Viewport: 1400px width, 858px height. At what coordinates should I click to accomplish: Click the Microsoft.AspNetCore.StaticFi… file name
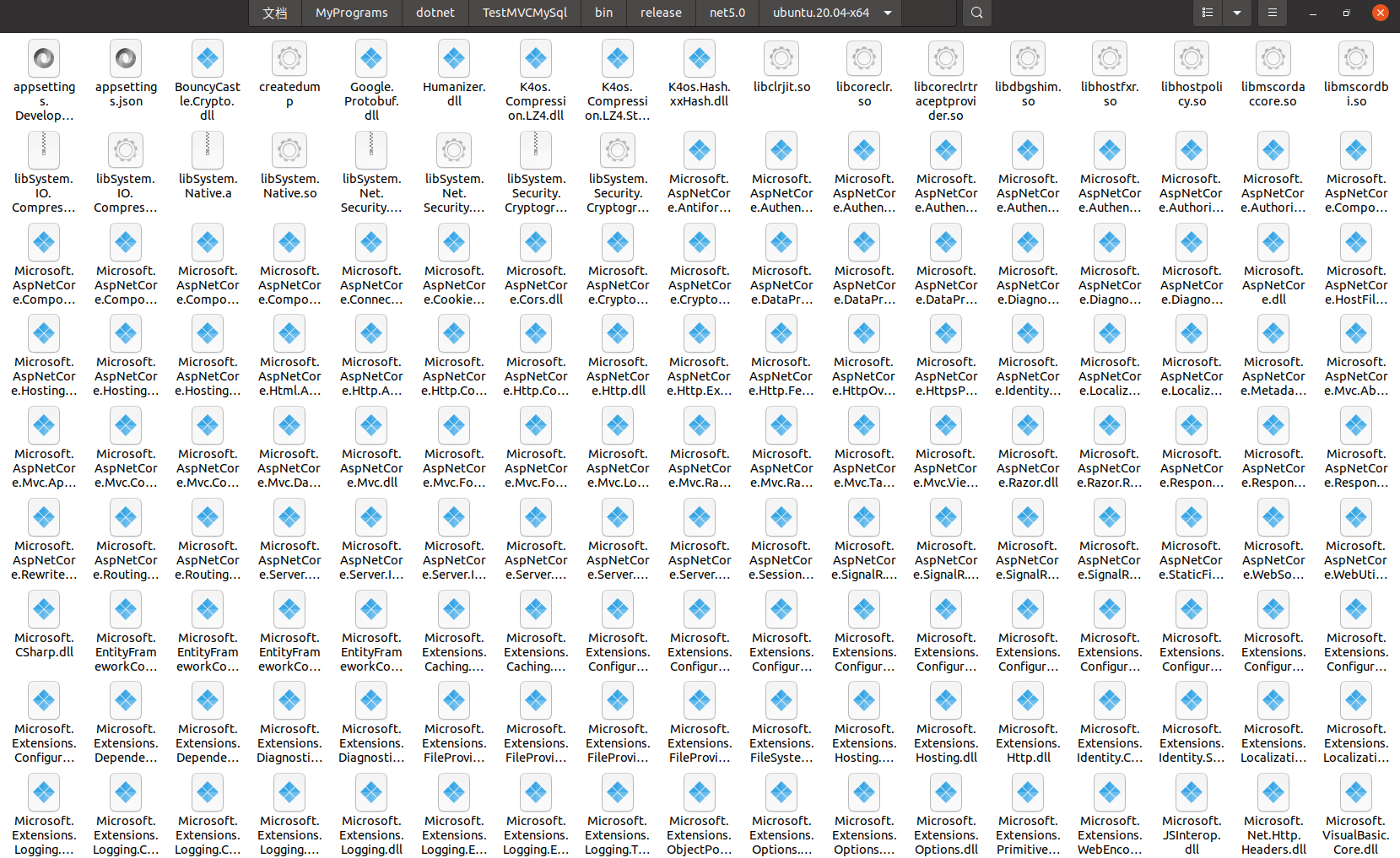(1192, 560)
